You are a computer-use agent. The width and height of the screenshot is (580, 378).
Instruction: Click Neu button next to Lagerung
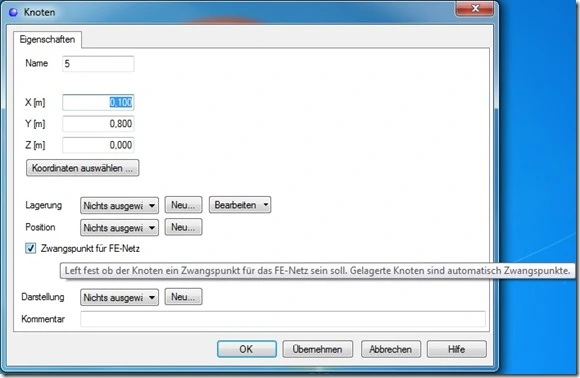click(183, 205)
